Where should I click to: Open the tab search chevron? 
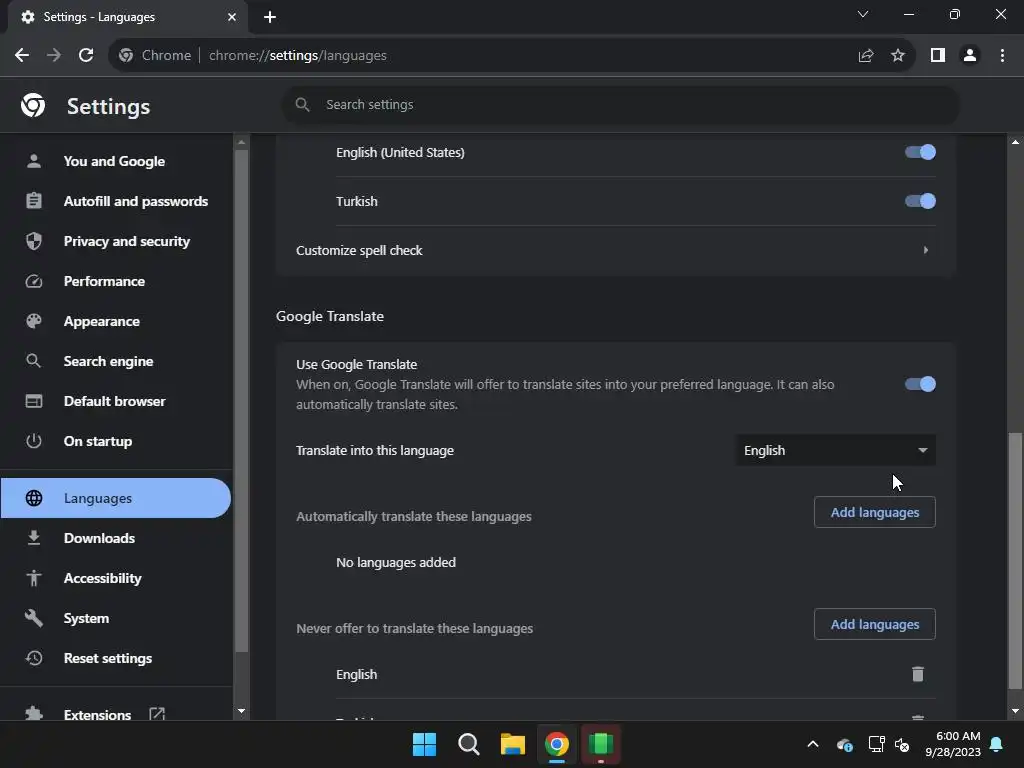tap(863, 14)
